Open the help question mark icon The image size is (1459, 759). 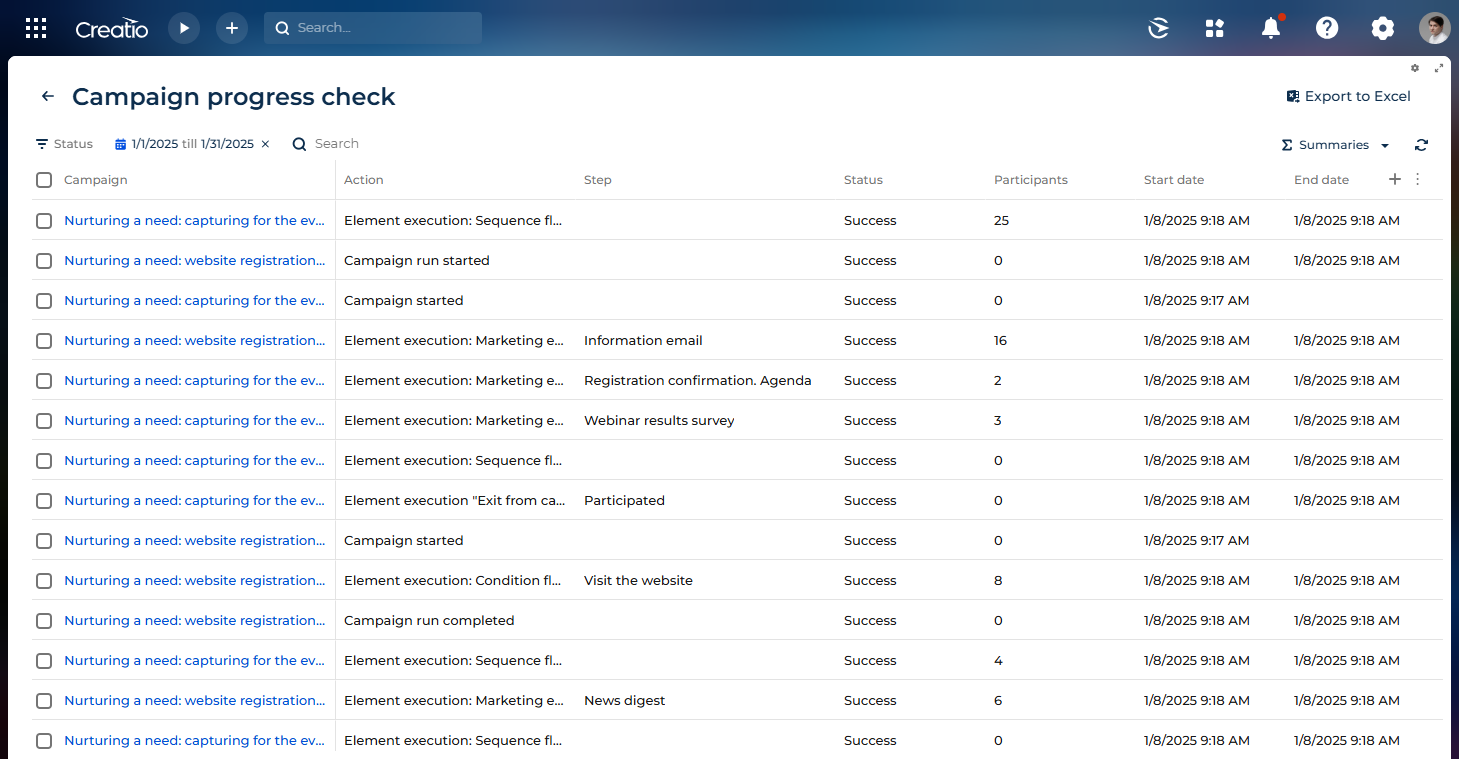click(1327, 28)
